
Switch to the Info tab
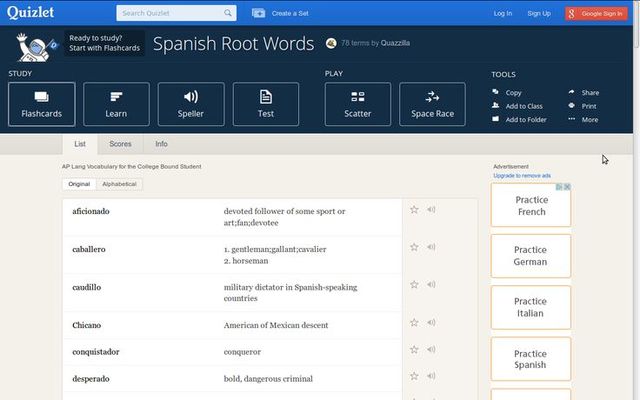coord(161,144)
